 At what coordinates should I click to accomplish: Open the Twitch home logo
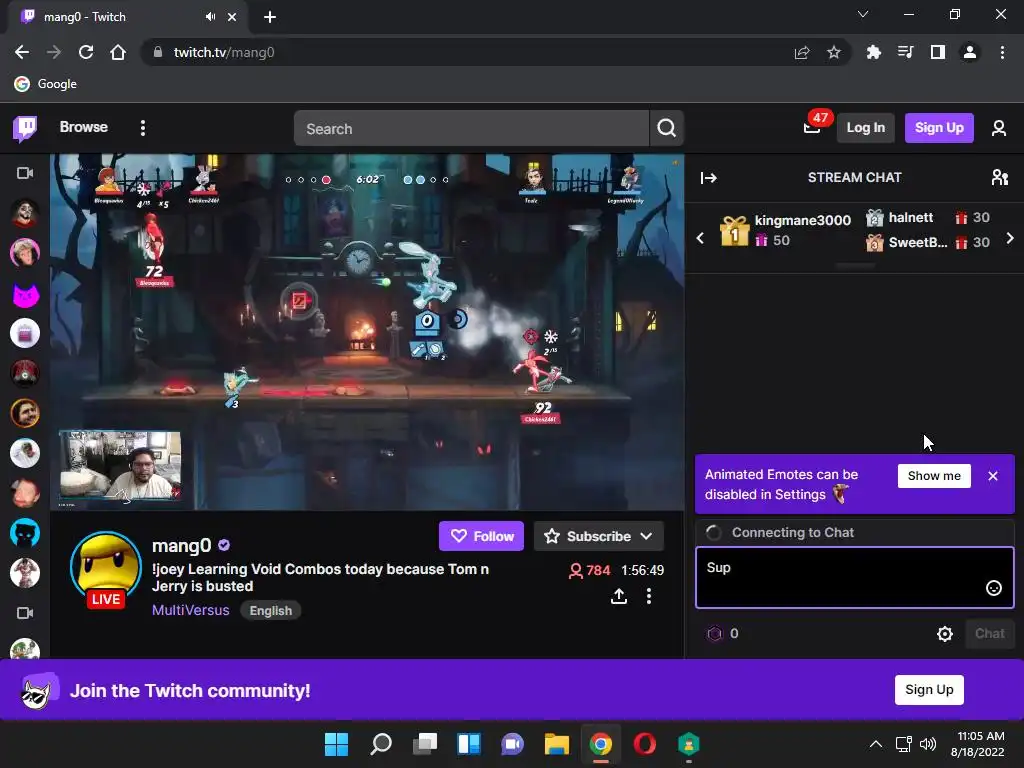[25, 128]
